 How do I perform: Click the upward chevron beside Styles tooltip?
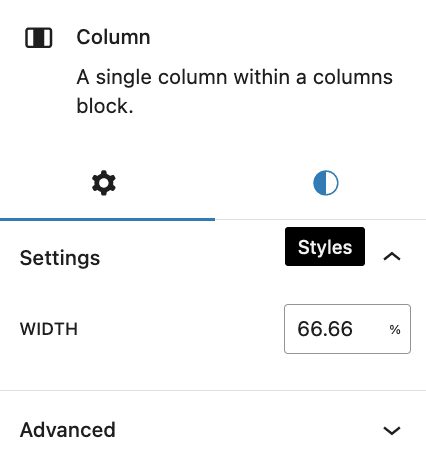pyautogui.click(x=392, y=257)
